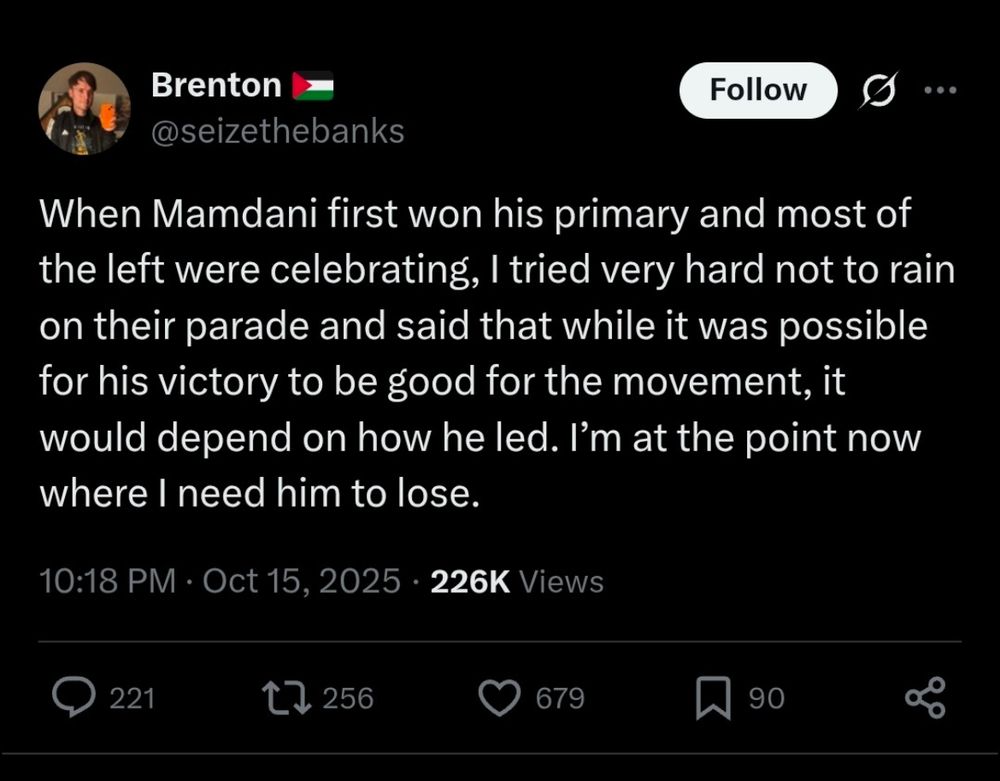Open Brenton's profile picture
The height and width of the screenshot is (781, 1000).
(x=84, y=108)
